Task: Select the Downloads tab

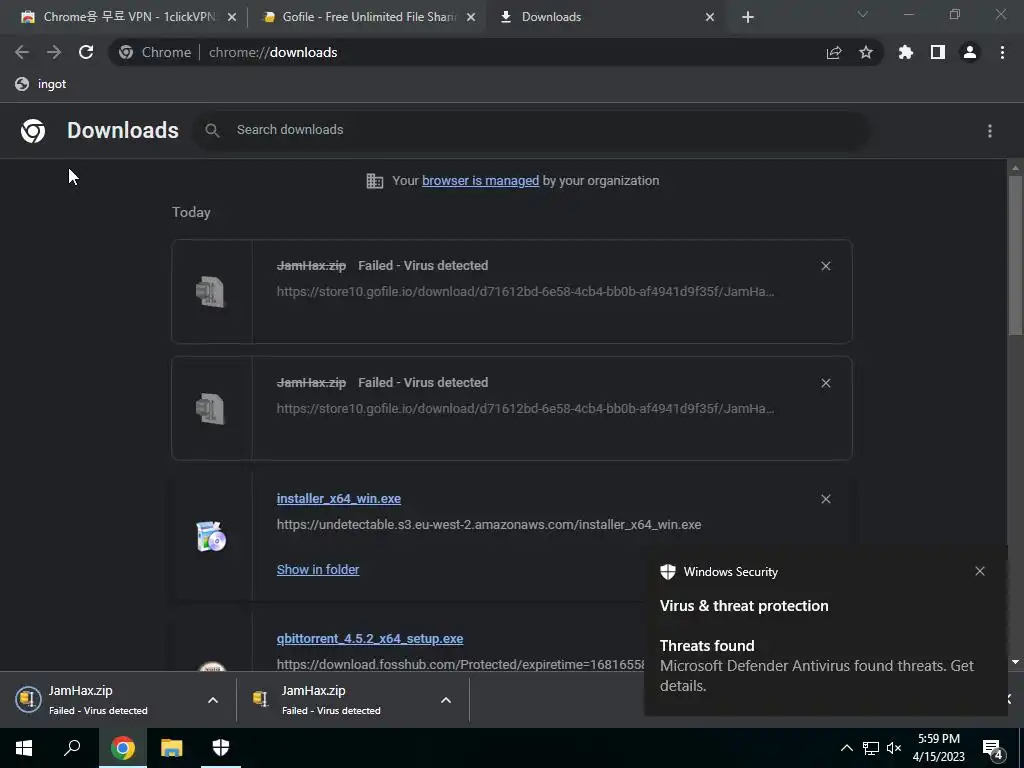Action: (606, 17)
